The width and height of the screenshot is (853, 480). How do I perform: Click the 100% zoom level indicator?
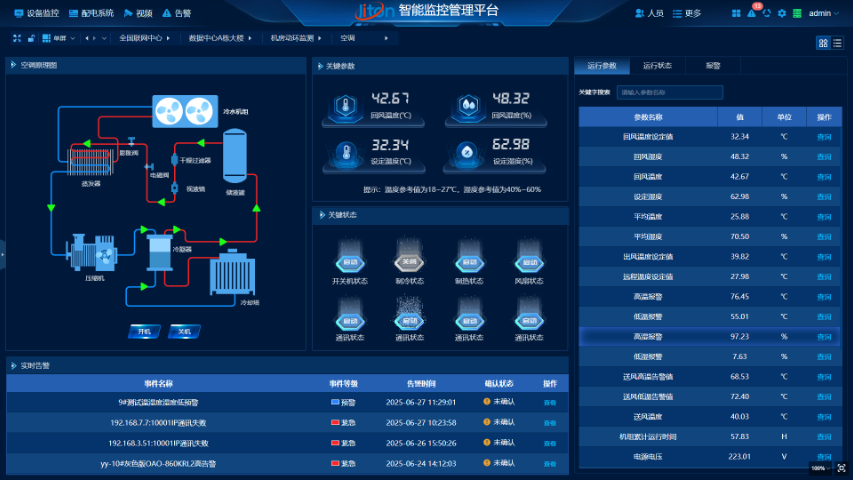point(819,468)
